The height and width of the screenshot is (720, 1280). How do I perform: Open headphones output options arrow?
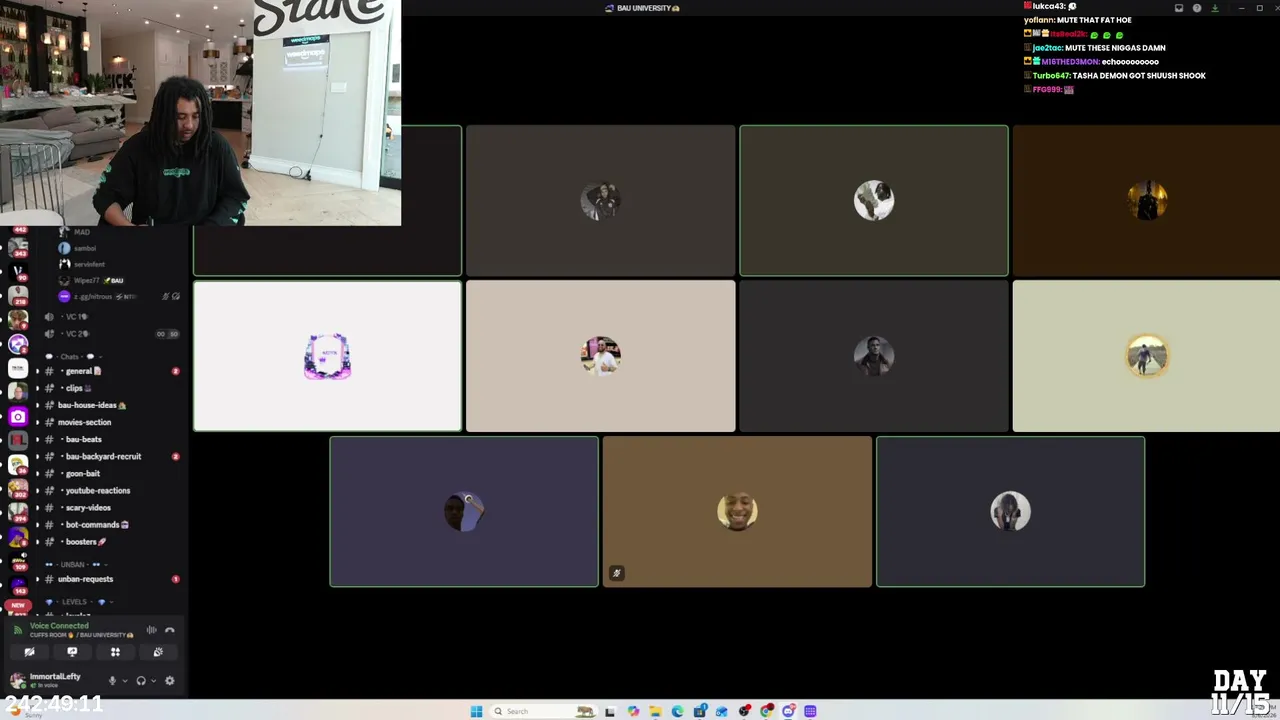[153, 681]
